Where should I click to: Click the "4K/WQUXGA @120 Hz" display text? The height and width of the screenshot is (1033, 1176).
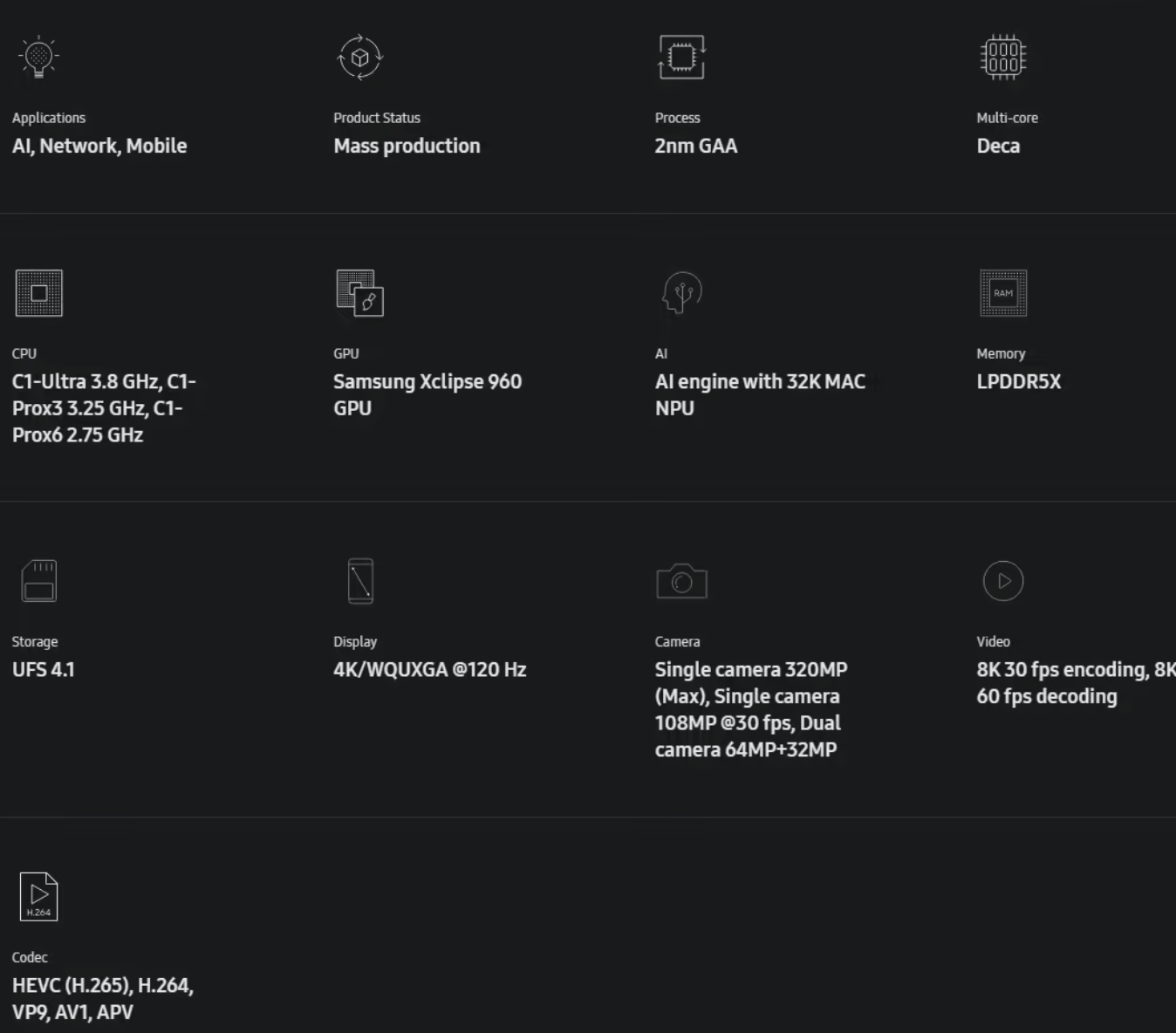(x=430, y=669)
